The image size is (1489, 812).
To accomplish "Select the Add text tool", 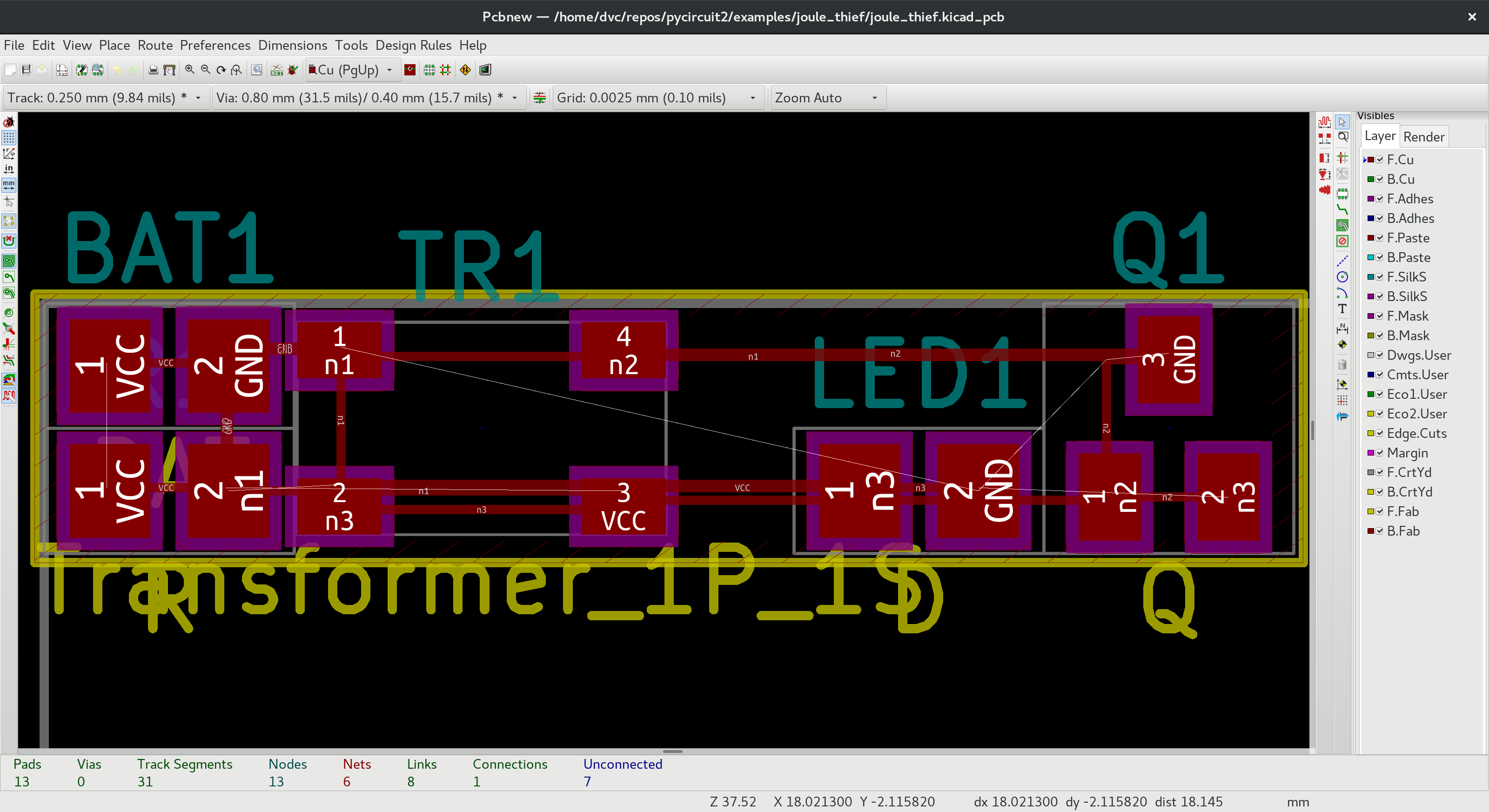I will click(1342, 309).
